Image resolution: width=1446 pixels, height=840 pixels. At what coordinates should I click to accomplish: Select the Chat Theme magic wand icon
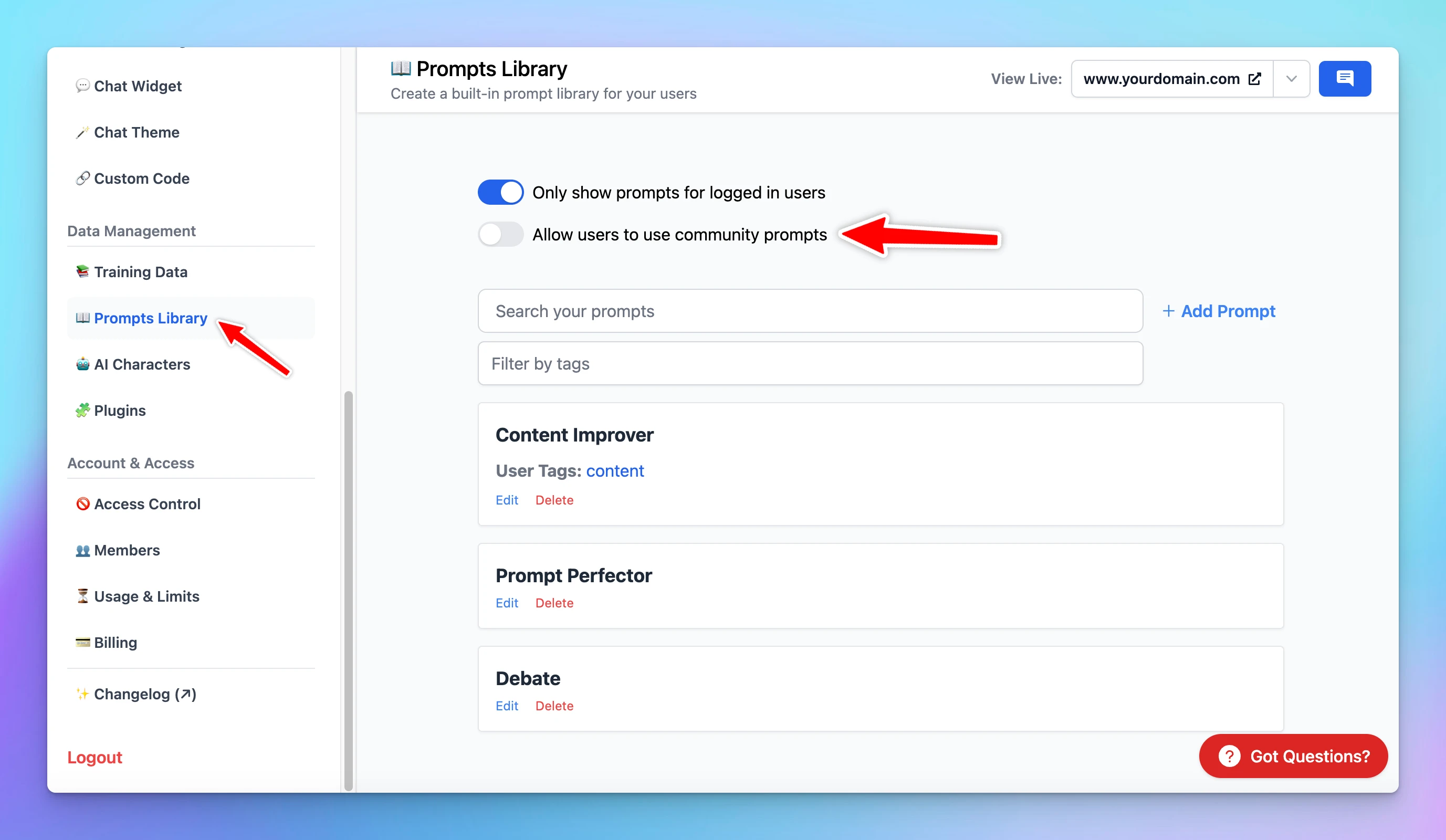[83, 132]
